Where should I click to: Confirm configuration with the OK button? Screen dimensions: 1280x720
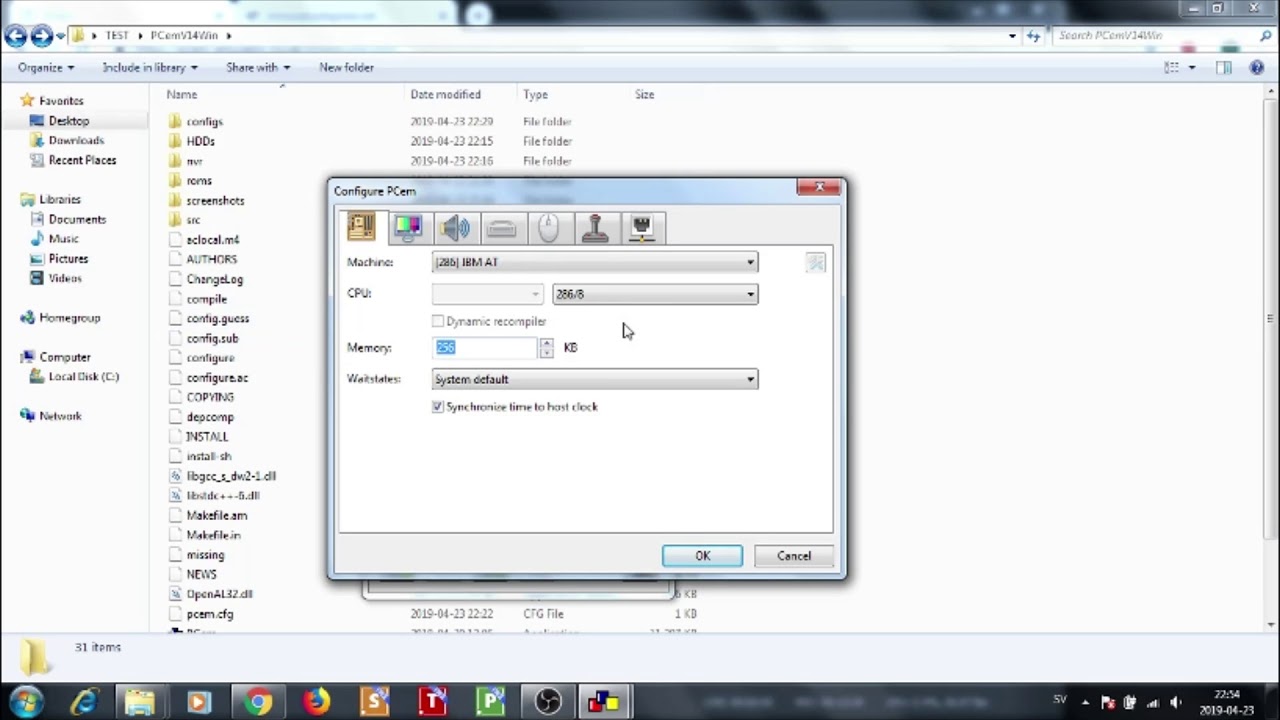(702, 556)
